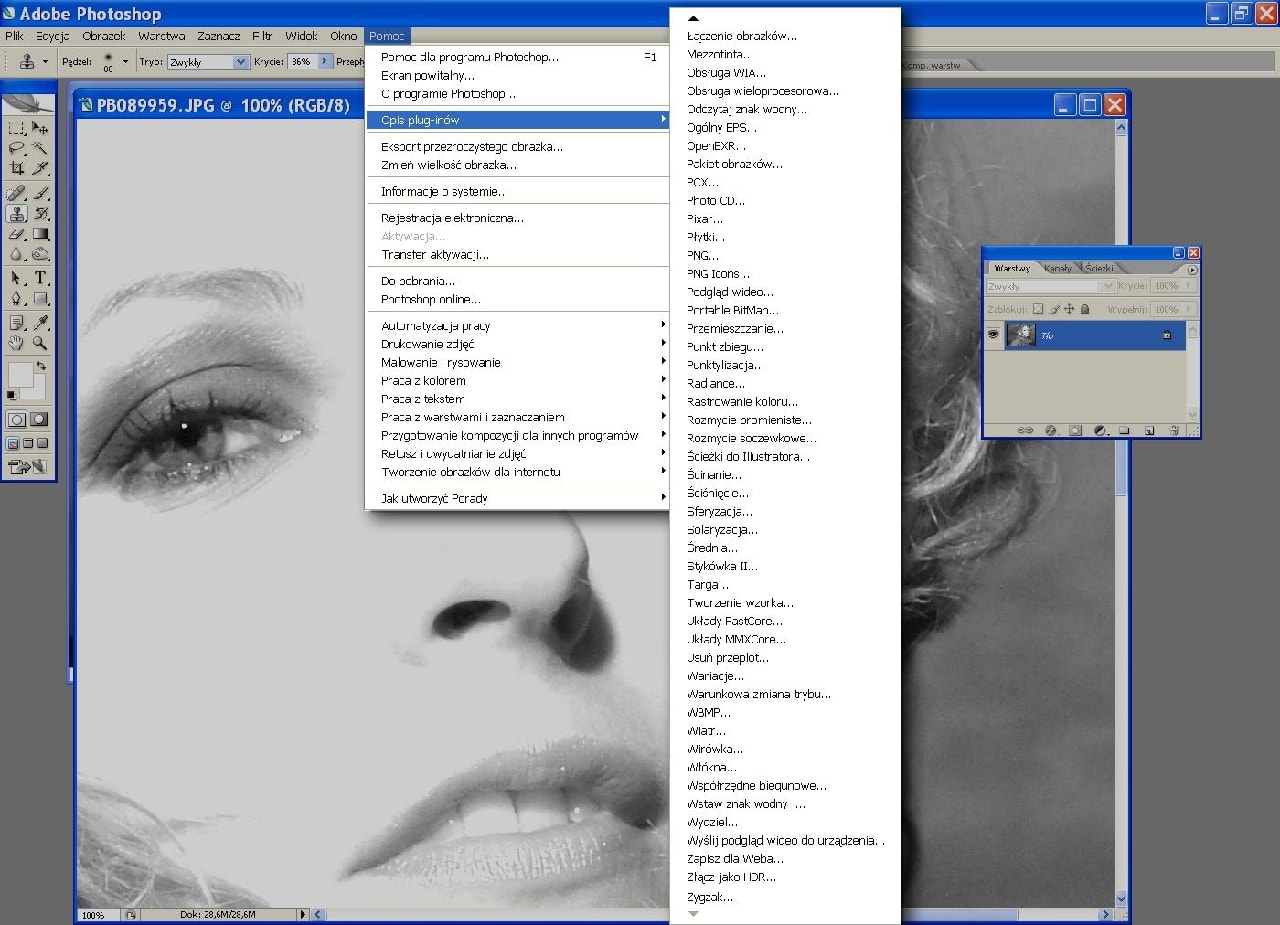Image resolution: width=1280 pixels, height=925 pixels.
Task: Click the foreground color swatch
Action: coord(19,374)
